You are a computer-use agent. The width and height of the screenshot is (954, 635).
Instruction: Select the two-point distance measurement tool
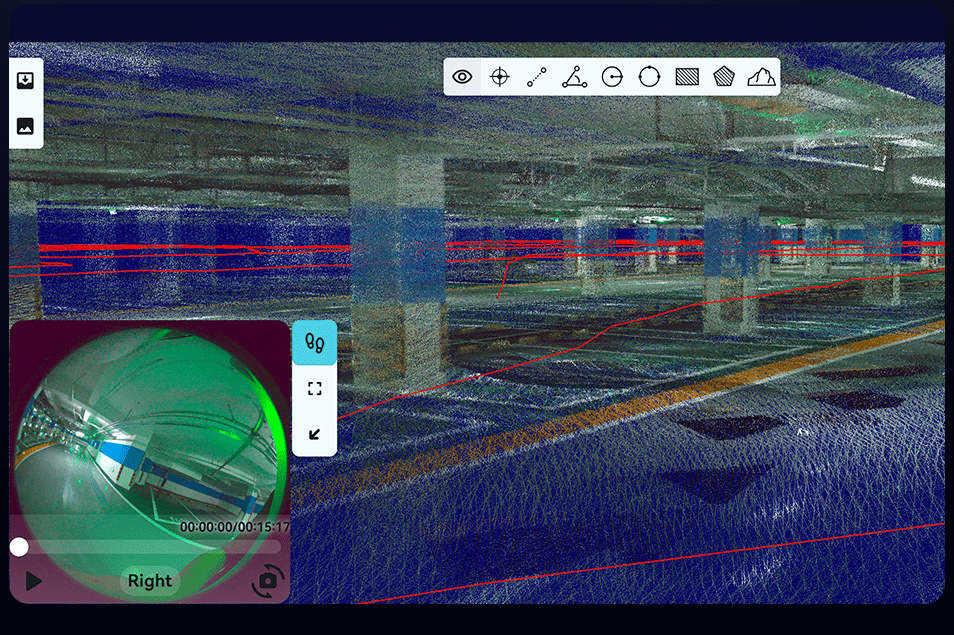pyautogui.click(x=537, y=77)
